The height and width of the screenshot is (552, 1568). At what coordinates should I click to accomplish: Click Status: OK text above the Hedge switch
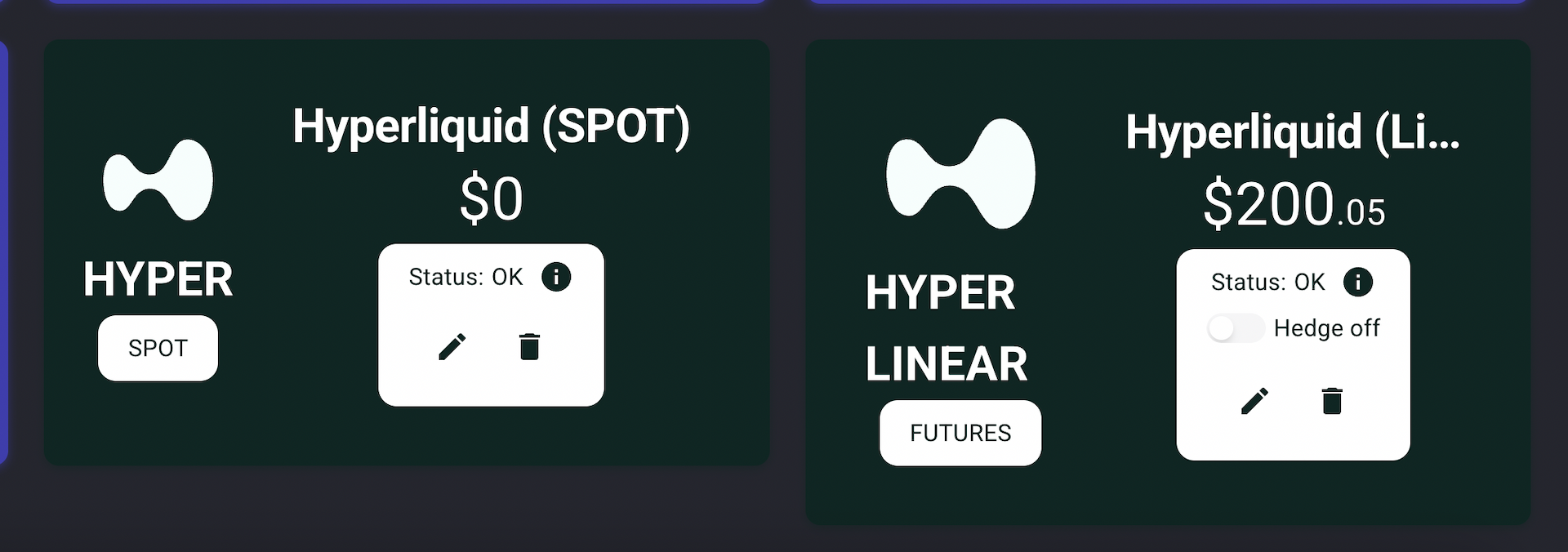tap(1267, 283)
